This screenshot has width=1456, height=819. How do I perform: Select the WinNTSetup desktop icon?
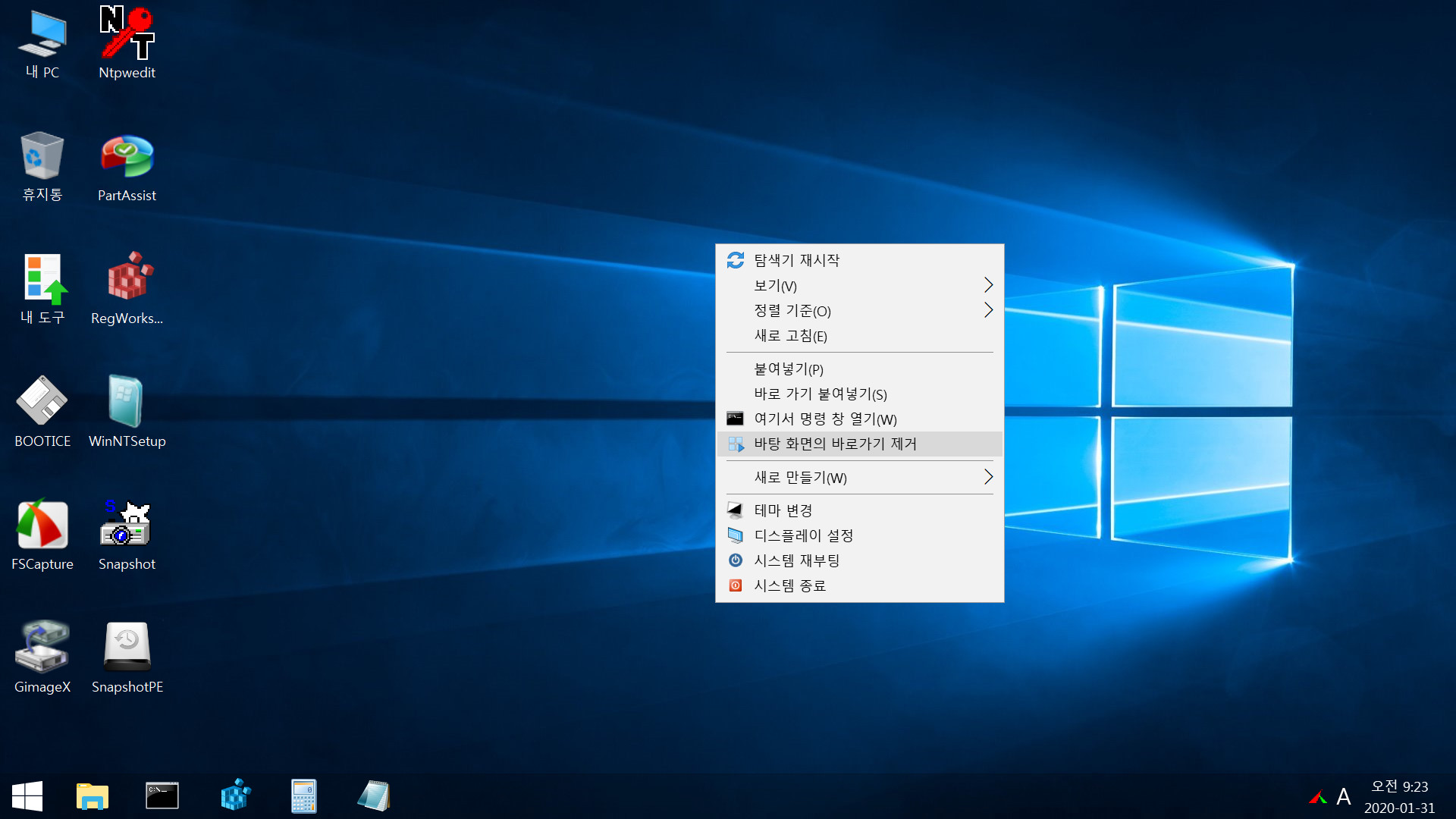click(x=127, y=413)
